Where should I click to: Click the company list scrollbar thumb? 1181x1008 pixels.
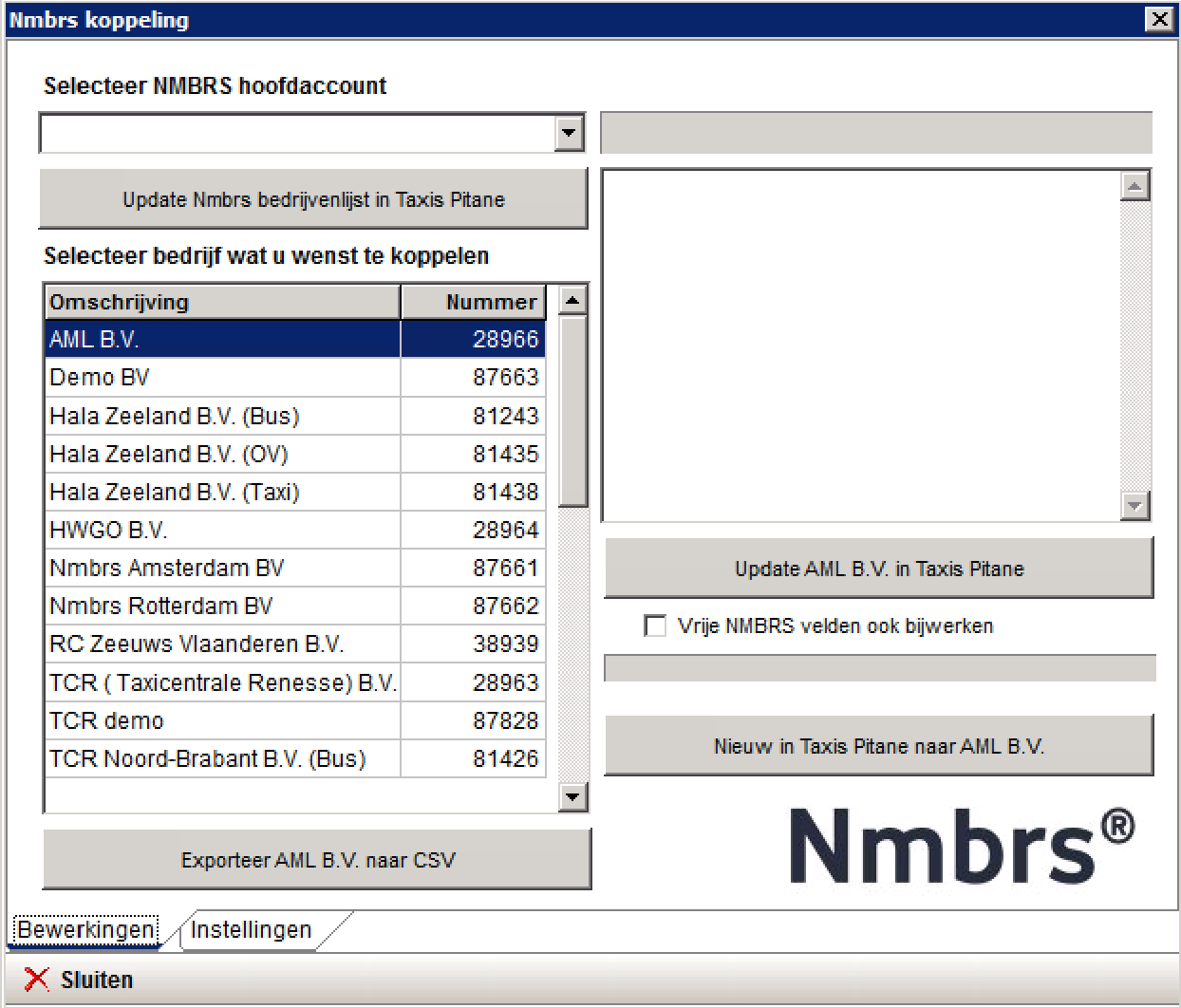(x=572, y=411)
